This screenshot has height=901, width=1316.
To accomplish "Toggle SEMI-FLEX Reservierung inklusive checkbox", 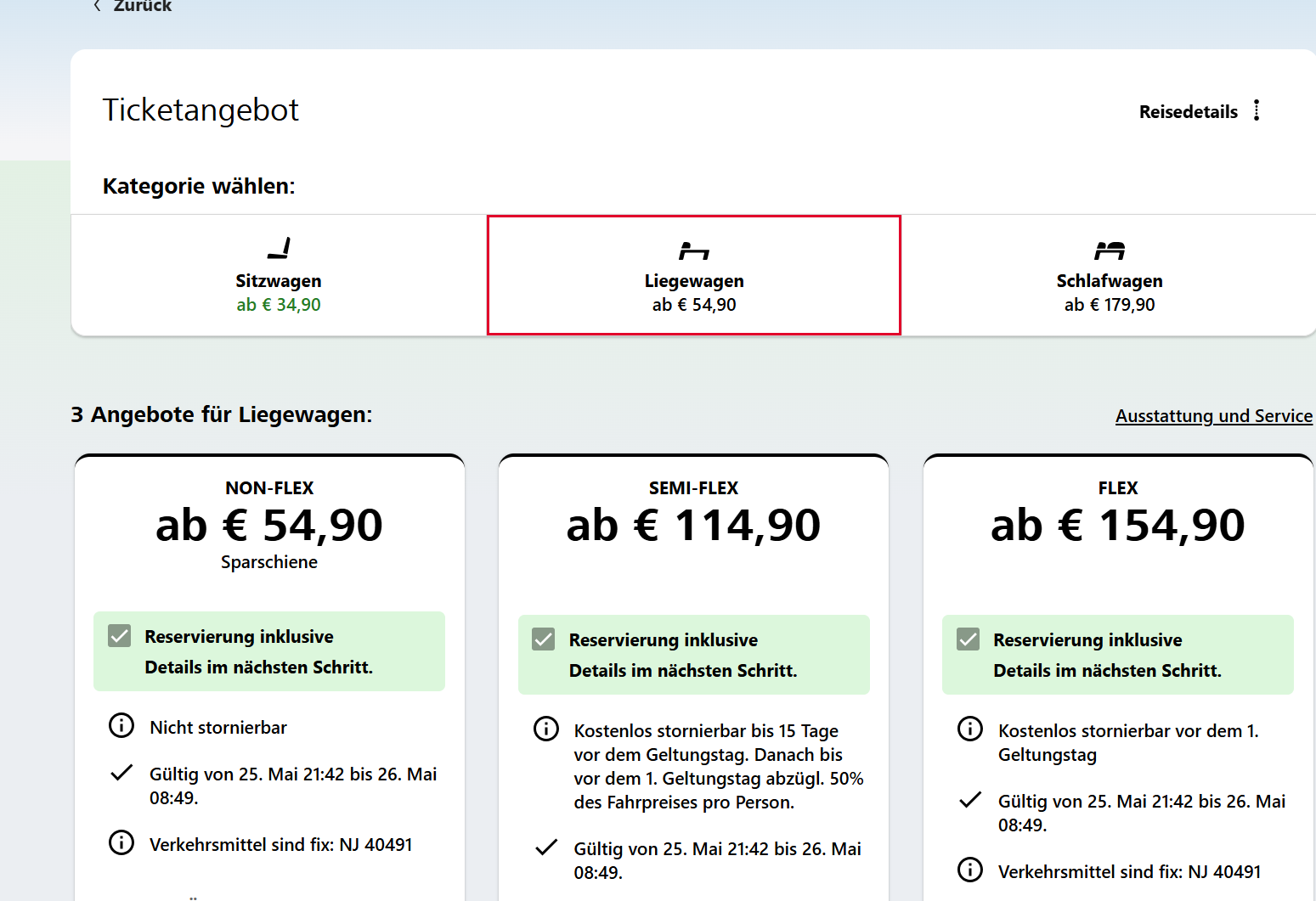I will [544, 639].
